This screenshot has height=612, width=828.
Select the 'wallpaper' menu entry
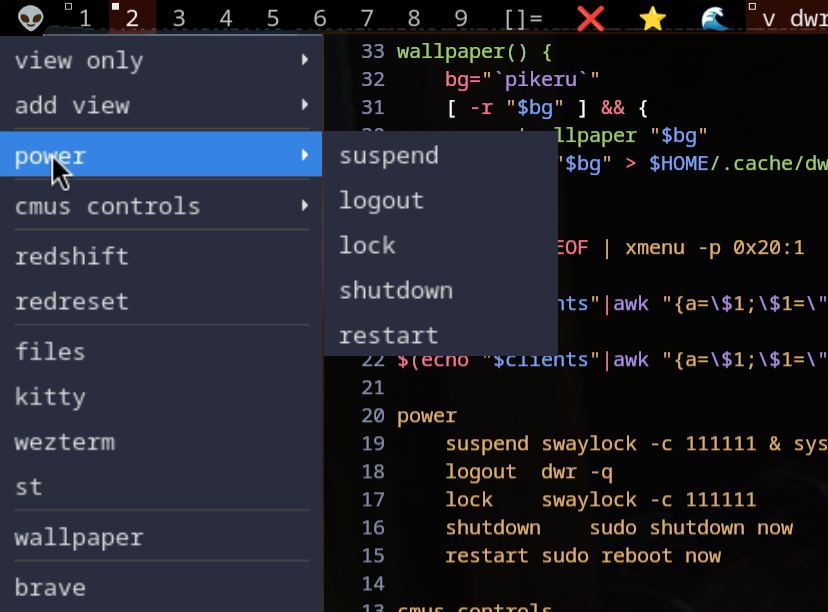(161, 537)
